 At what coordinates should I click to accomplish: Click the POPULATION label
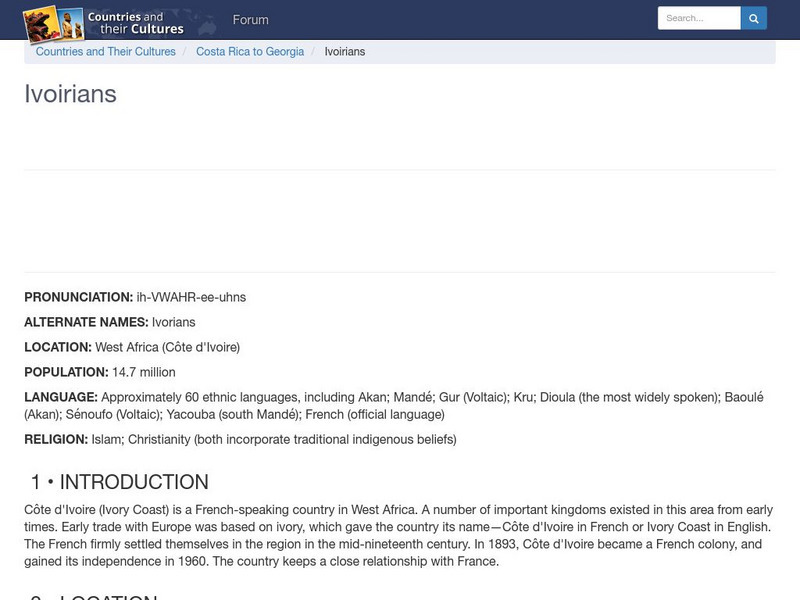[x=66, y=372]
